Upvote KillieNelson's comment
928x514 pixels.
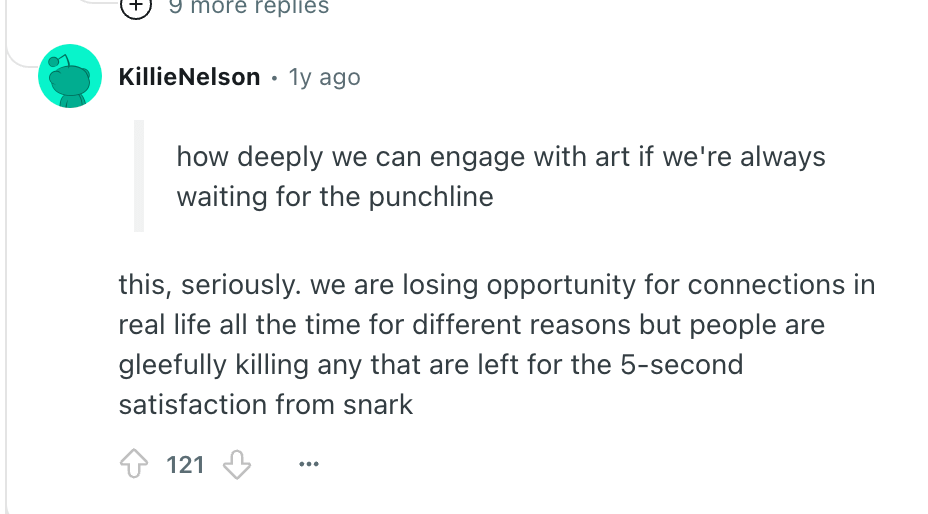pyautogui.click(x=134, y=465)
